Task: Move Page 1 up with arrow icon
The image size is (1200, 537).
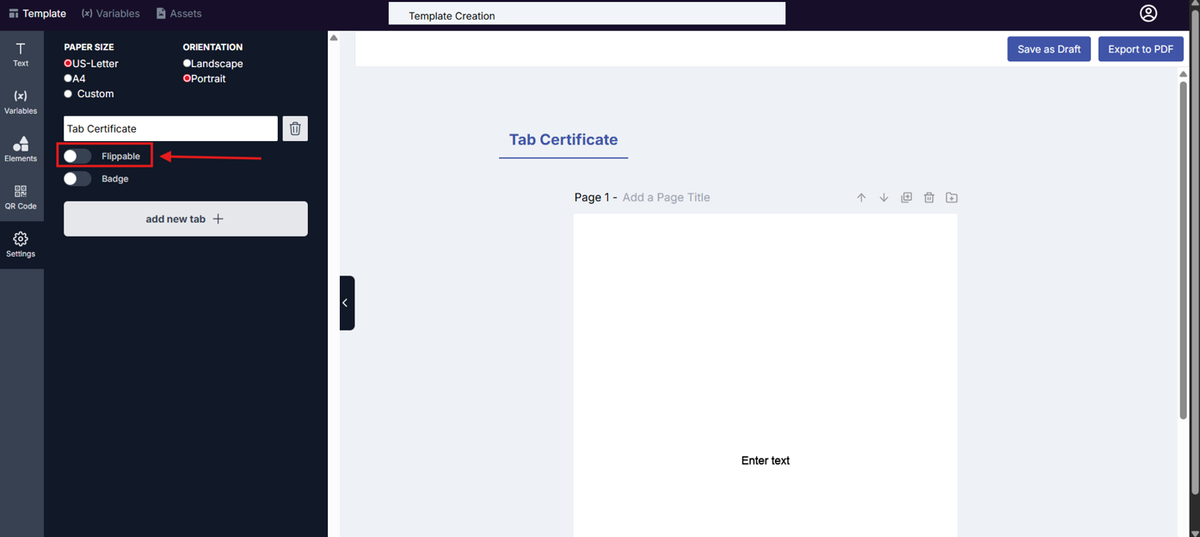Action: click(861, 198)
